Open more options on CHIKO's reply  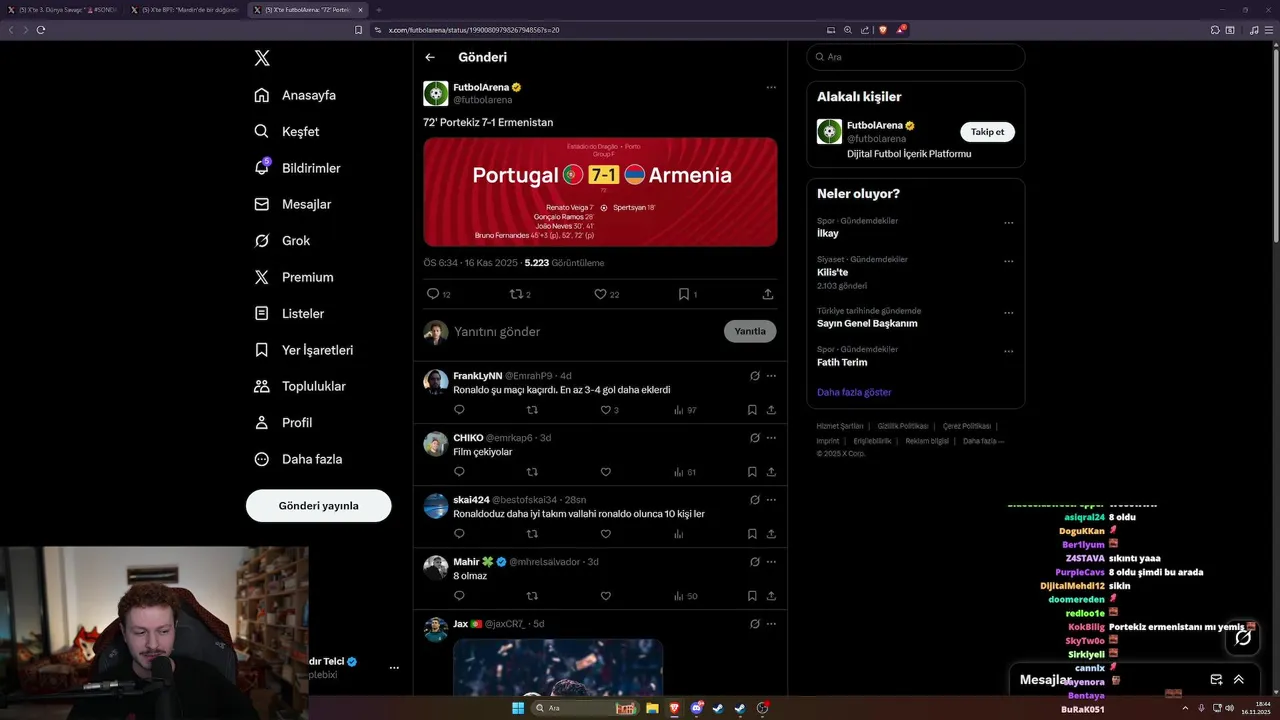pyautogui.click(x=771, y=438)
